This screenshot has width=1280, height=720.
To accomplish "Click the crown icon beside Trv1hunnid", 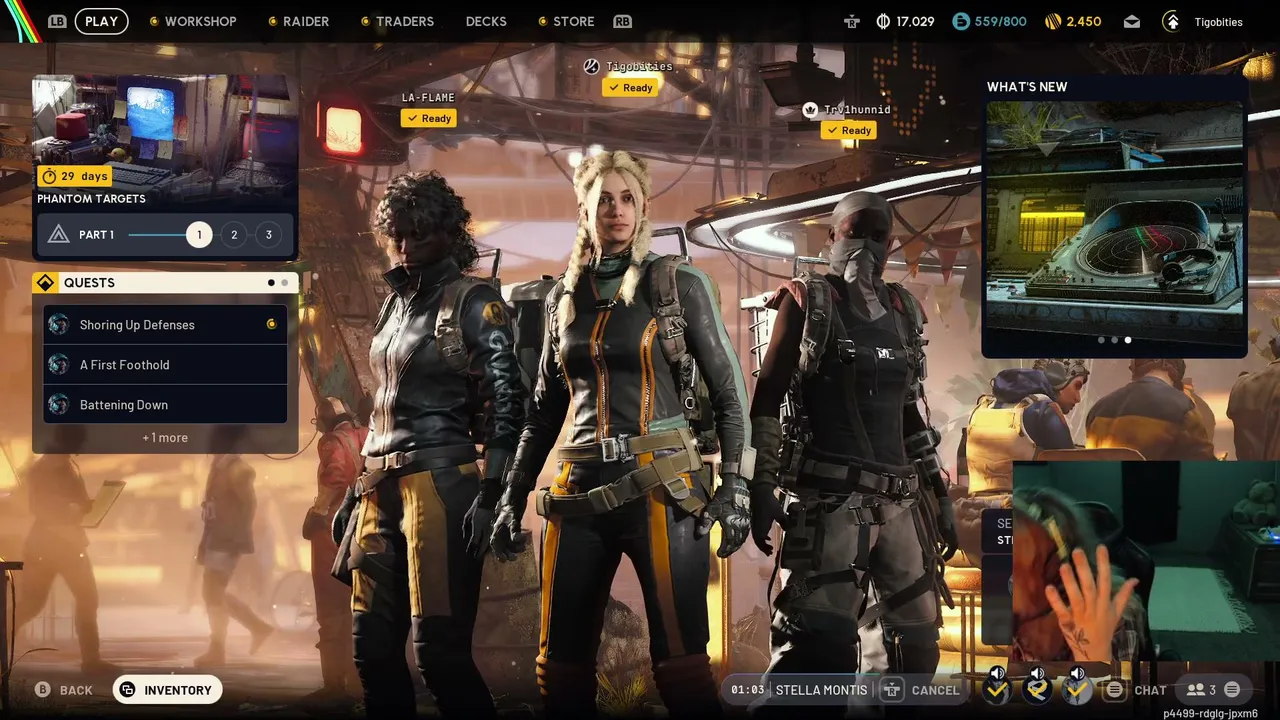I will tap(810, 110).
